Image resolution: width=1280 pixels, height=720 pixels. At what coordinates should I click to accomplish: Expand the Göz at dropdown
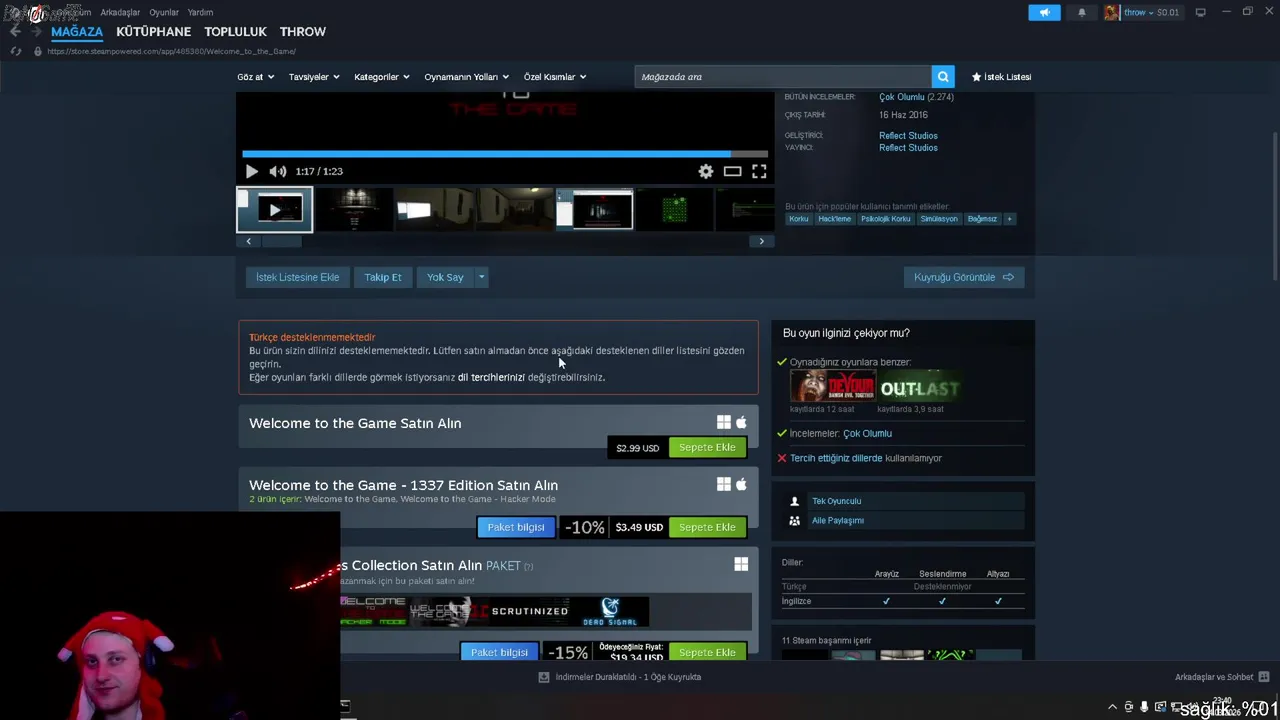[255, 77]
